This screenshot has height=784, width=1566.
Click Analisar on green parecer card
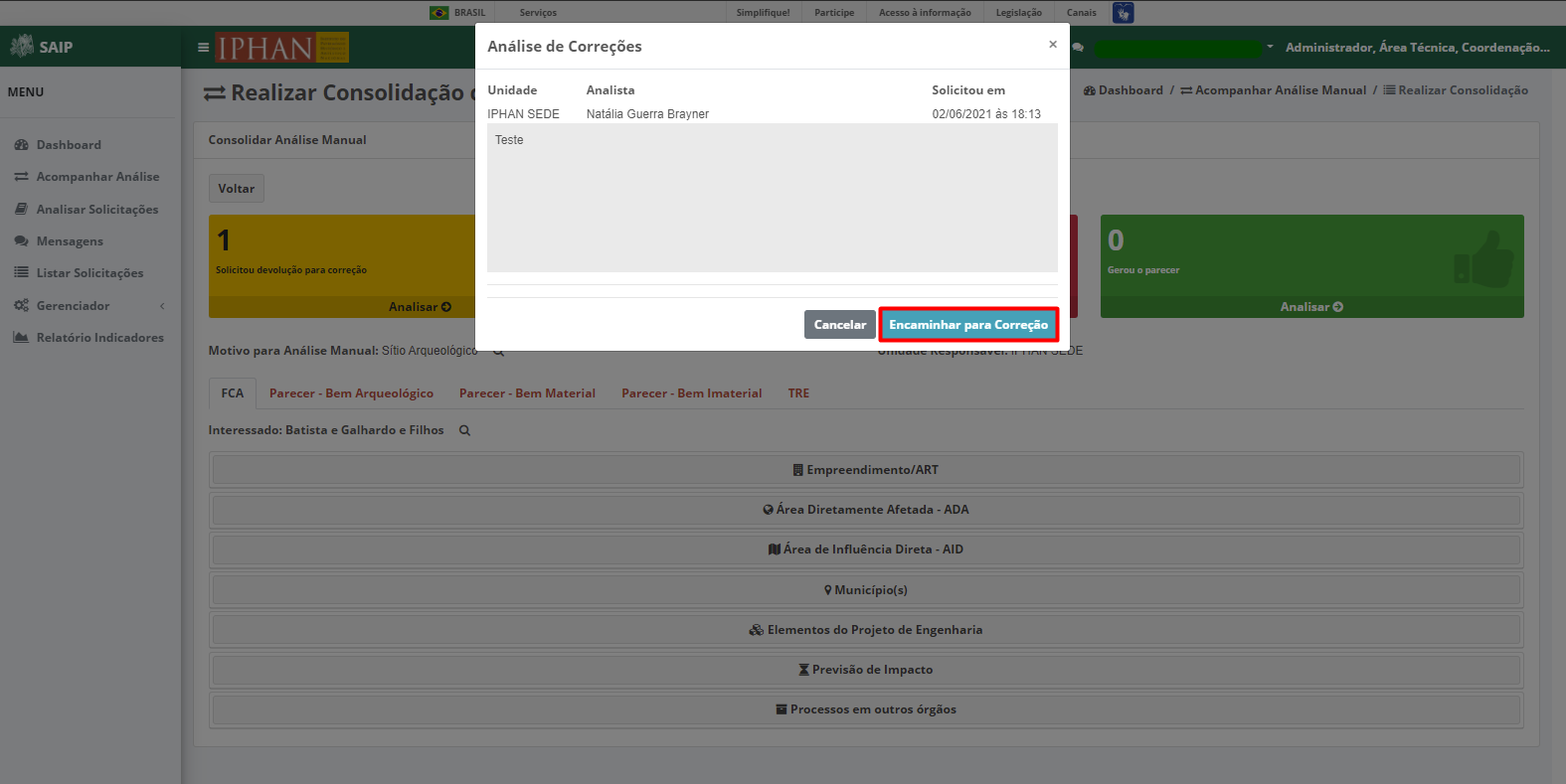[1311, 307]
